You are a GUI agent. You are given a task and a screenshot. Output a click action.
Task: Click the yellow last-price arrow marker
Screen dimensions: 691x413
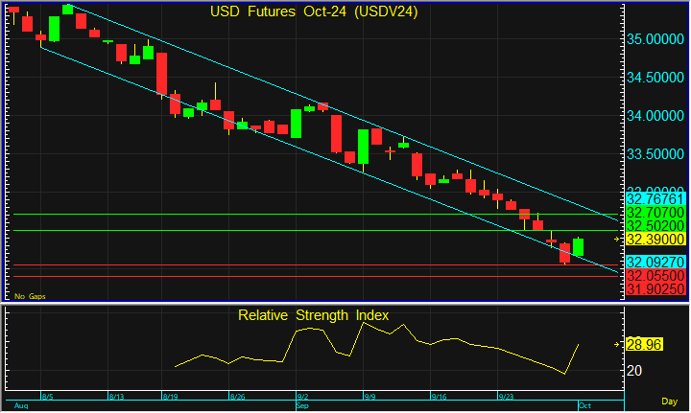[617, 239]
